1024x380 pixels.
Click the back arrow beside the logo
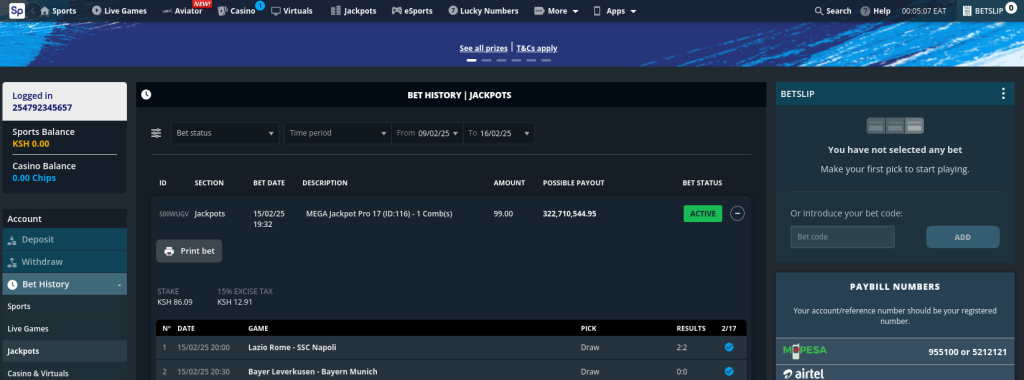33,11
